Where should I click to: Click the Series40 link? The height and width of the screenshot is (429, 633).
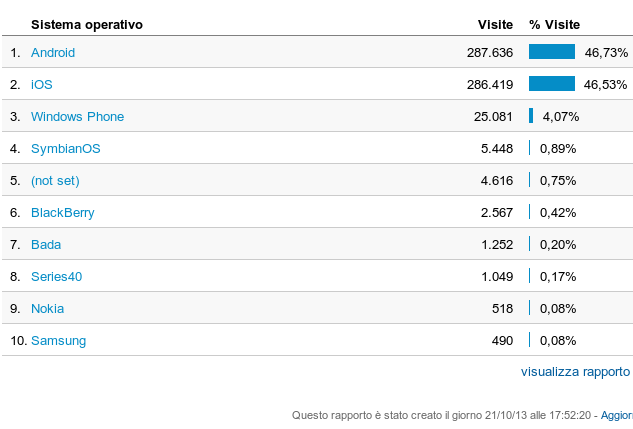(x=56, y=276)
